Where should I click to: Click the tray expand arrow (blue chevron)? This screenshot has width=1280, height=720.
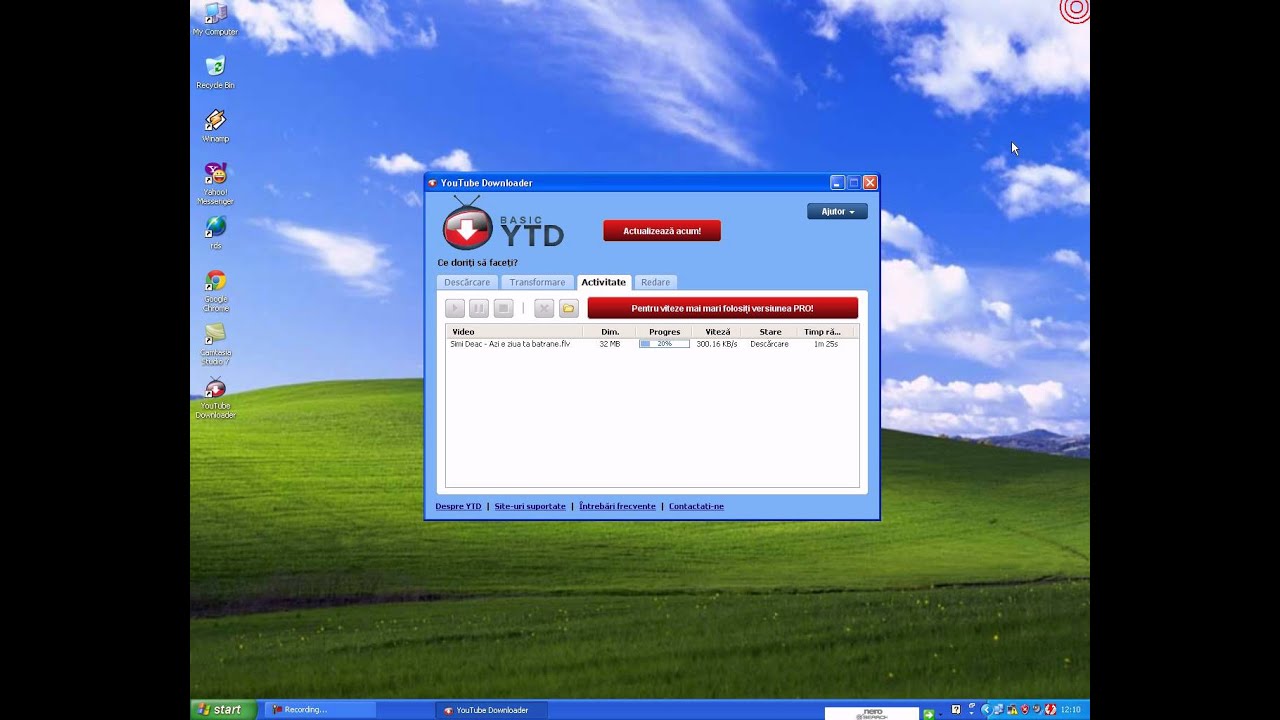pos(986,709)
